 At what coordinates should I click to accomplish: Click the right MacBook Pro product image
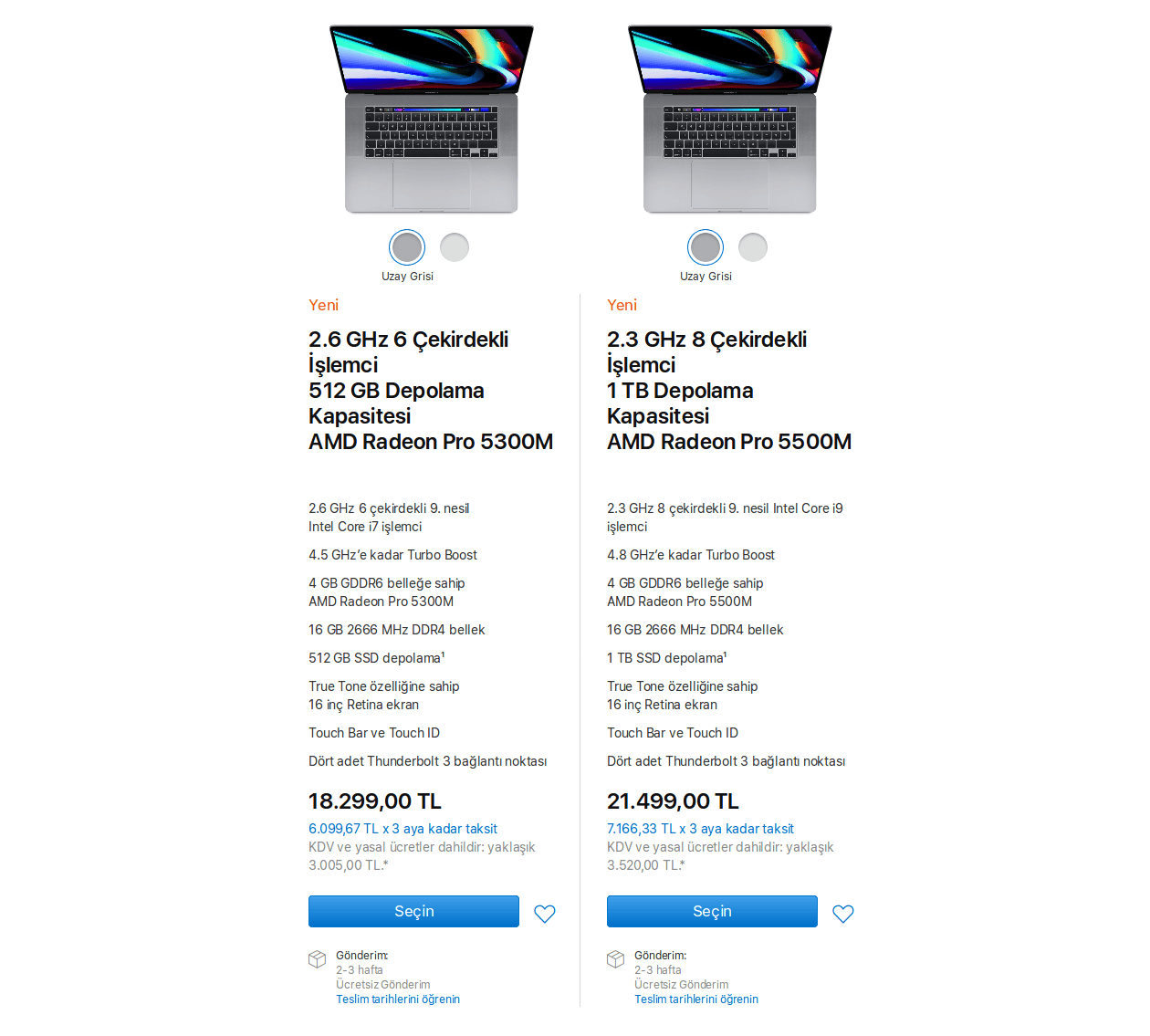pyautogui.click(x=729, y=119)
